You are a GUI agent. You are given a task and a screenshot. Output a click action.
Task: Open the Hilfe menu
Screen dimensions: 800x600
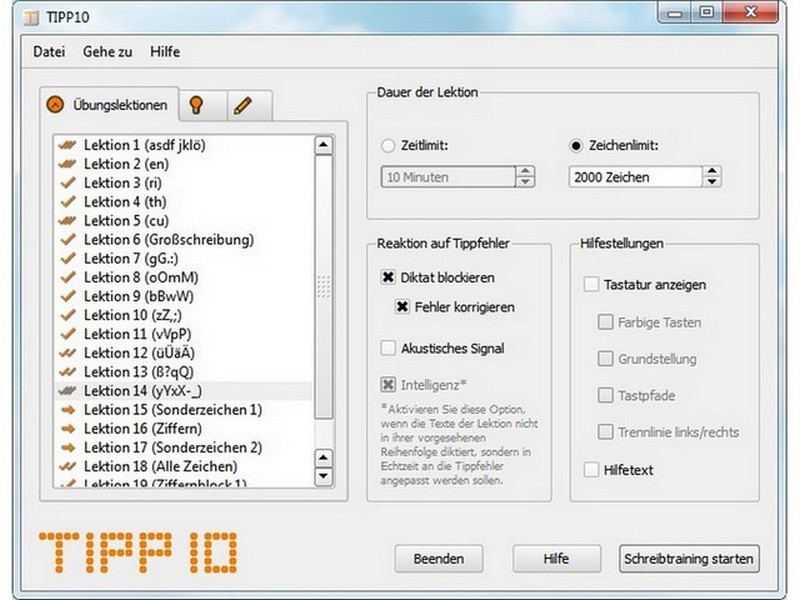[165, 52]
